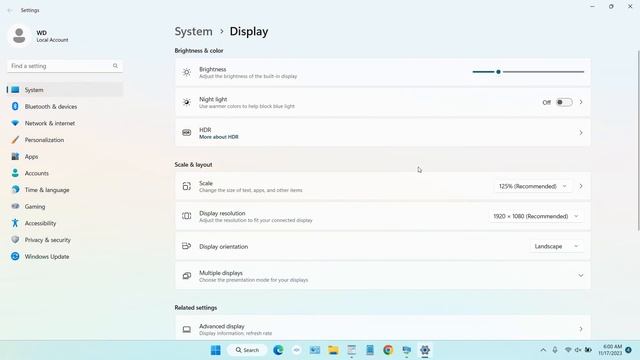
Task: Click the Advanced display monitor icon
Action: pos(187,329)
